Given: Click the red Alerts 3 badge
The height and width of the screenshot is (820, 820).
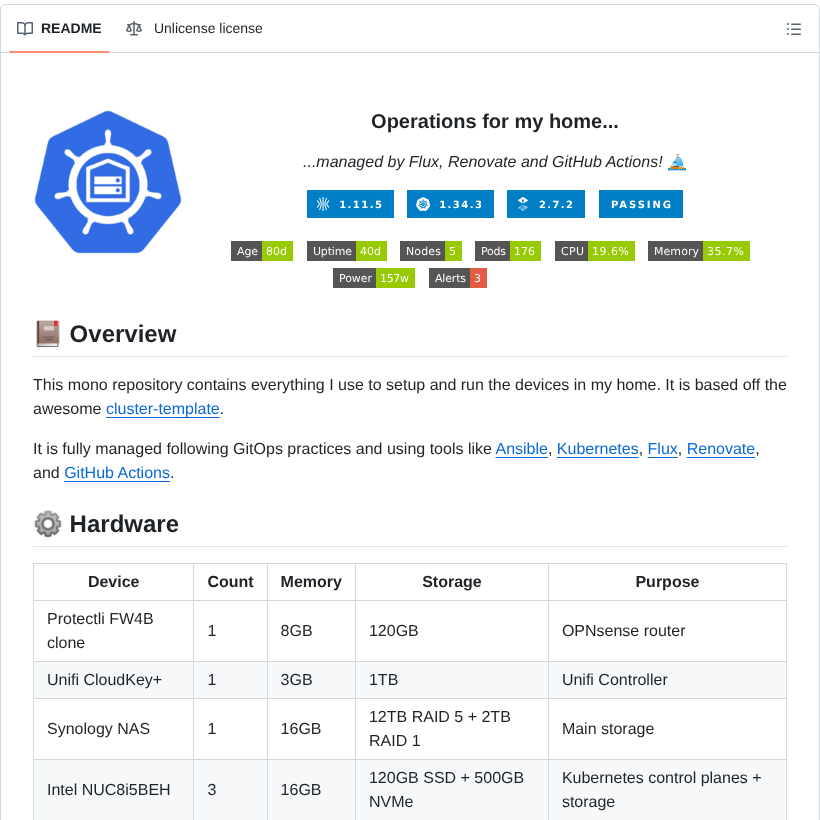Looking at the screenshot, I should (x=458, y=278).
